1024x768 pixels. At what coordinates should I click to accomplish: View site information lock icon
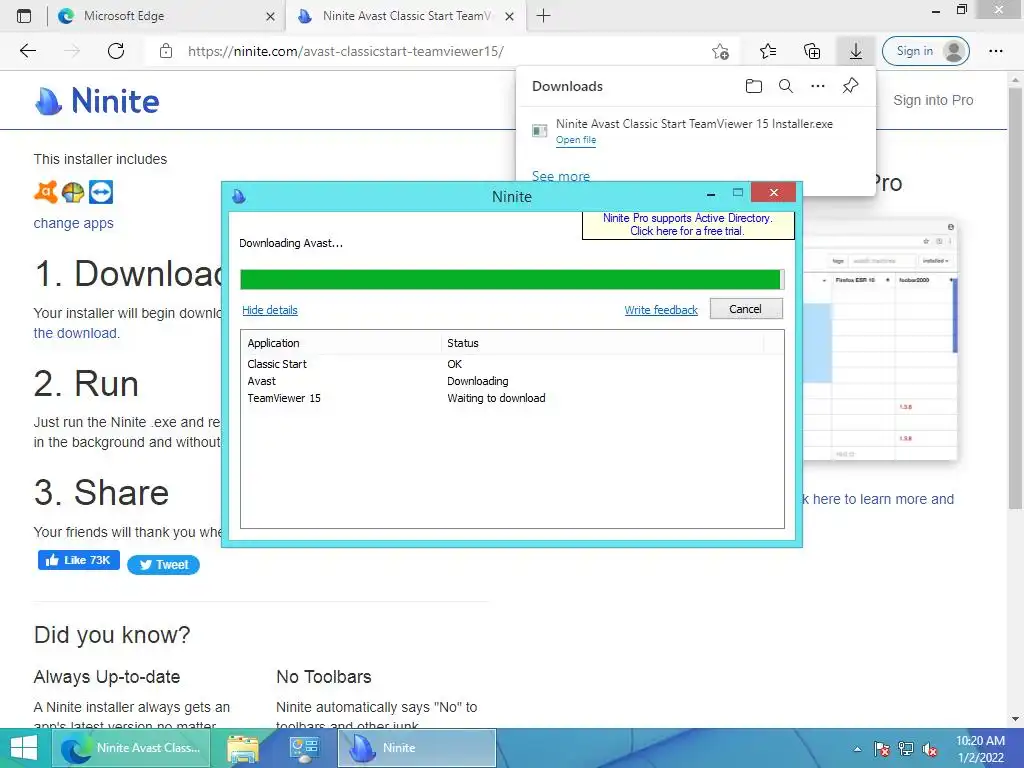click(x=166, y=51)
